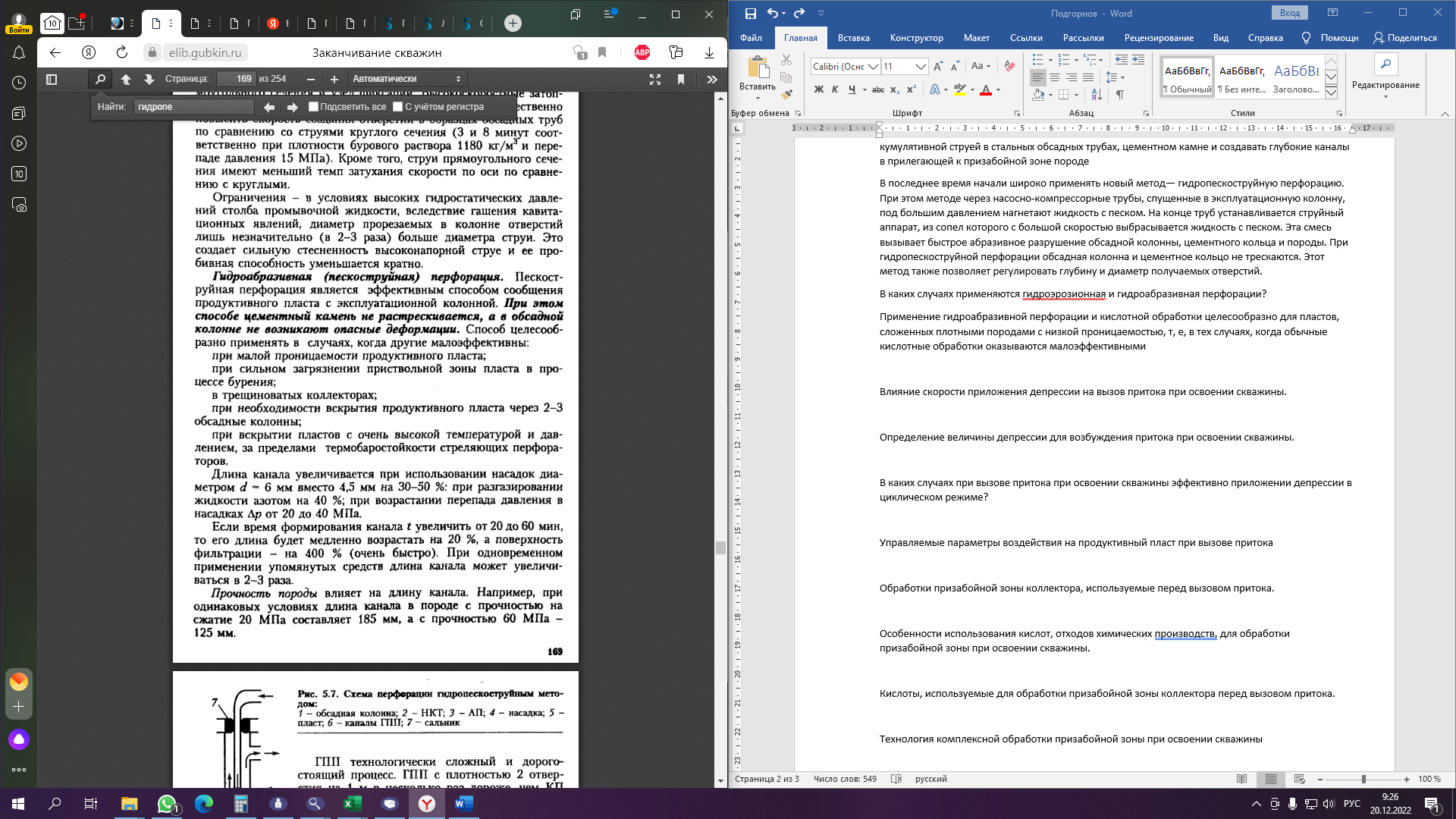Click the search field containing 'гидропе'
Viewport: 1456px width, 819px height.
(193, 107)
